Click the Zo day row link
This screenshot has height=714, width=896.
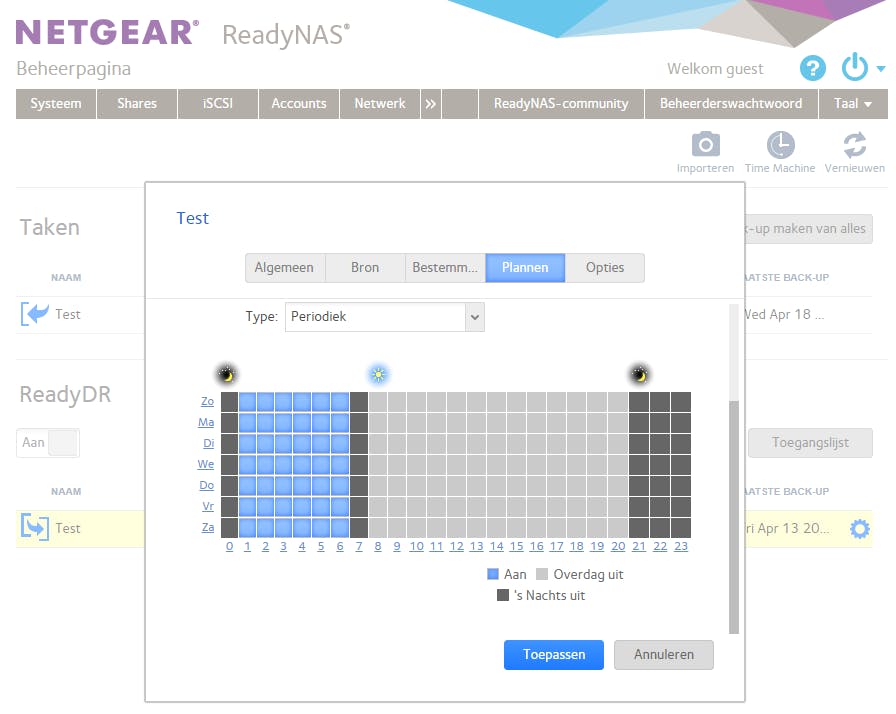point(207,402)
